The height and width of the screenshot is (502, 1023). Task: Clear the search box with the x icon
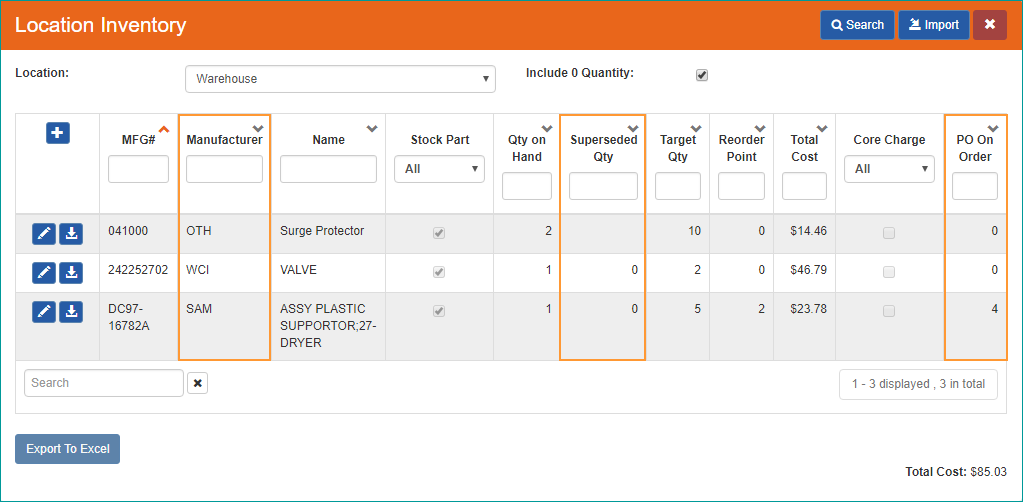(197, 383)
